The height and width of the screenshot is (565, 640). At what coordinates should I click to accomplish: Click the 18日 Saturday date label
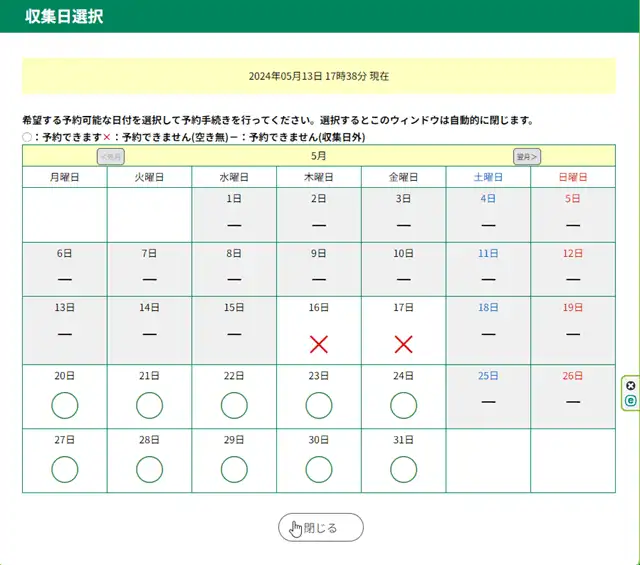488,307
